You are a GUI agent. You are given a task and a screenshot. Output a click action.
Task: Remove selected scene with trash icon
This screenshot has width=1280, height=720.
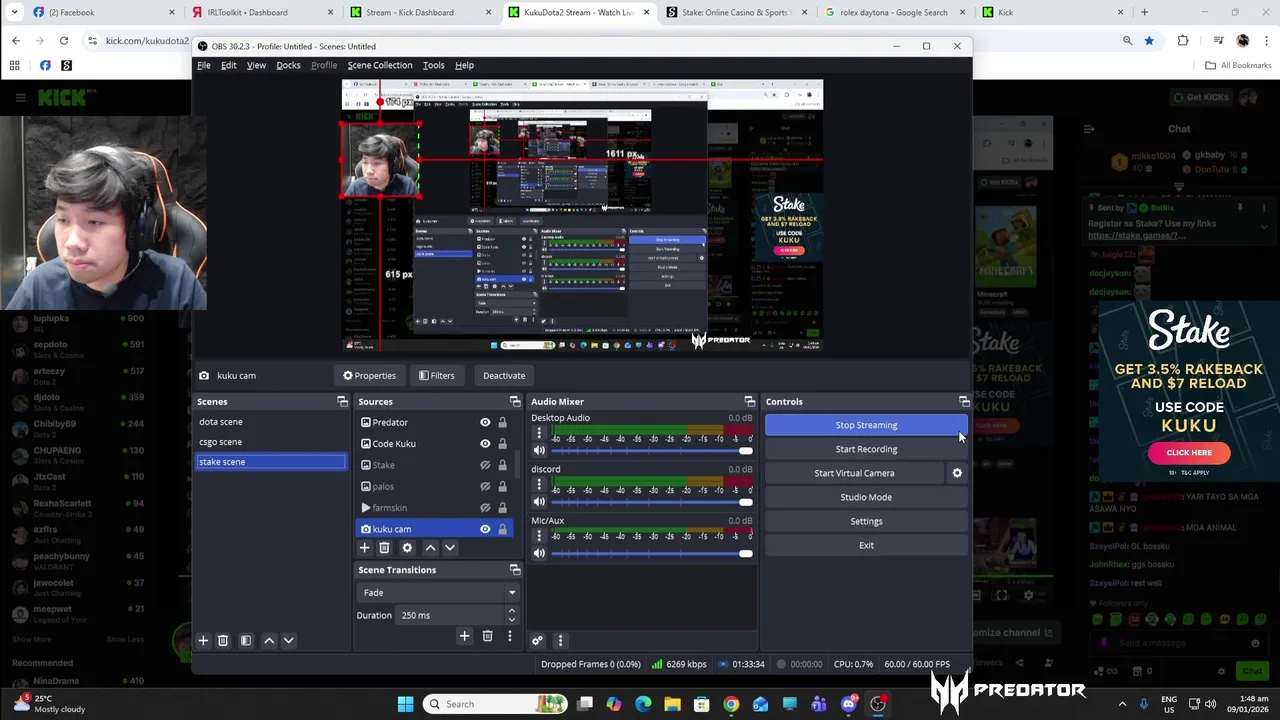pyautogui.click(x=223, y=640)
